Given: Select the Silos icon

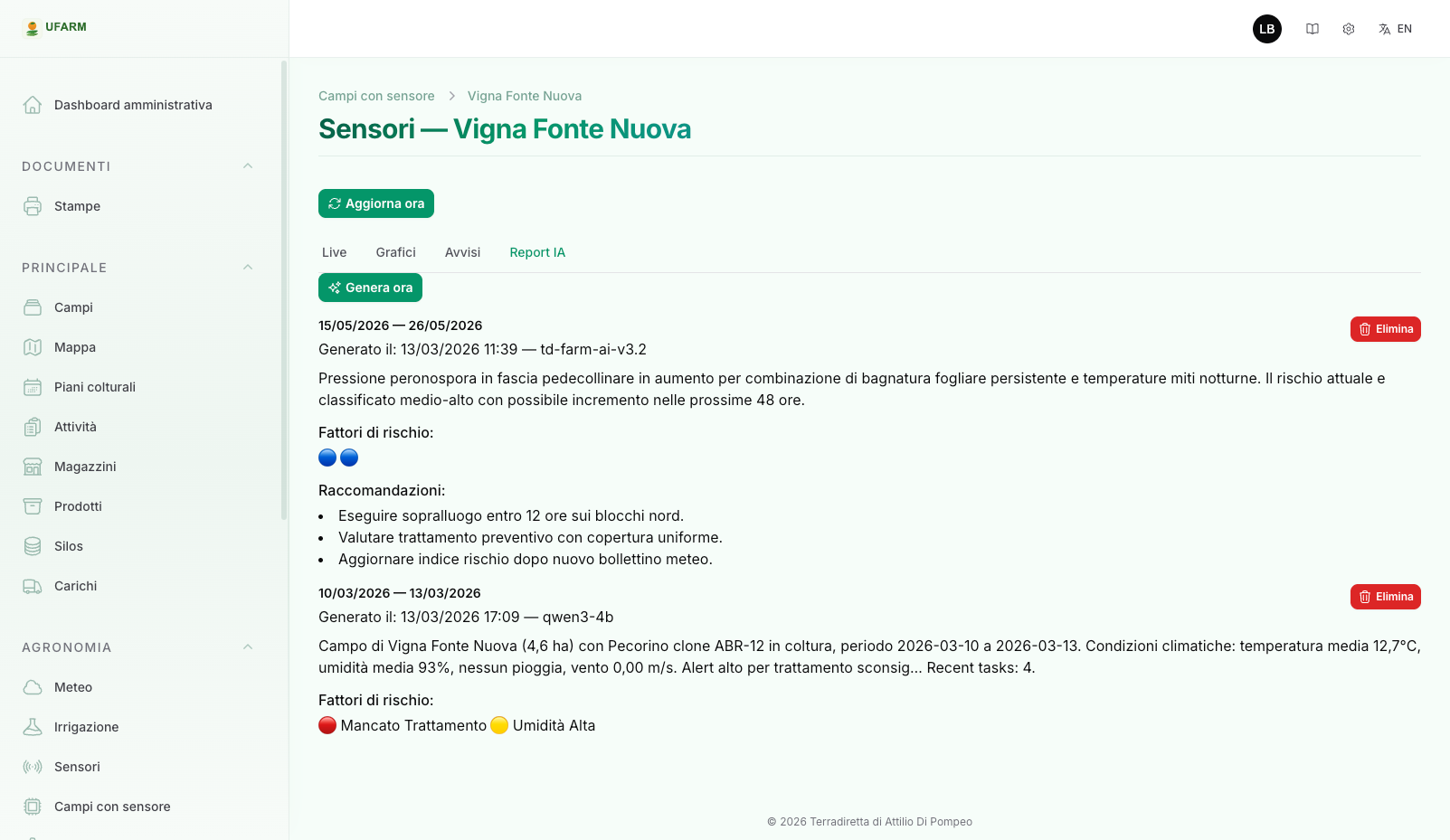Looking at the screenshot, I should tap(33, 546).
